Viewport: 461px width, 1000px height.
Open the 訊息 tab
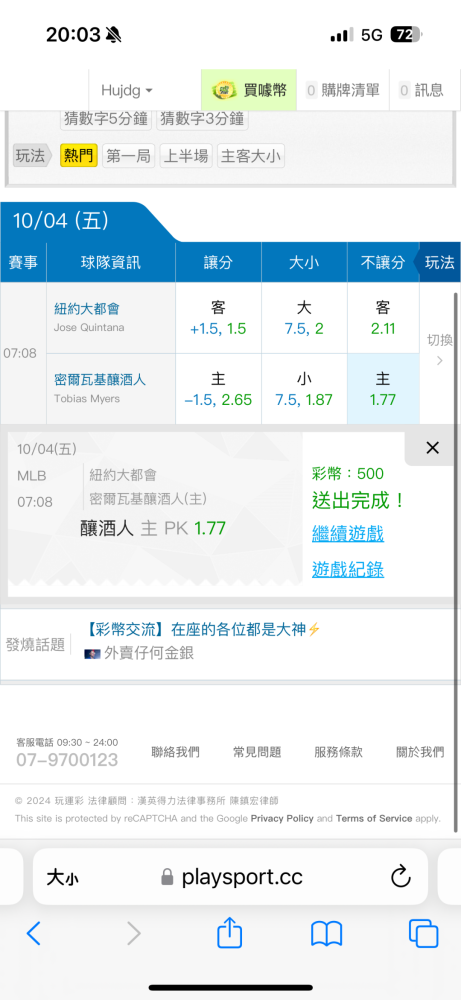point(421,91)
